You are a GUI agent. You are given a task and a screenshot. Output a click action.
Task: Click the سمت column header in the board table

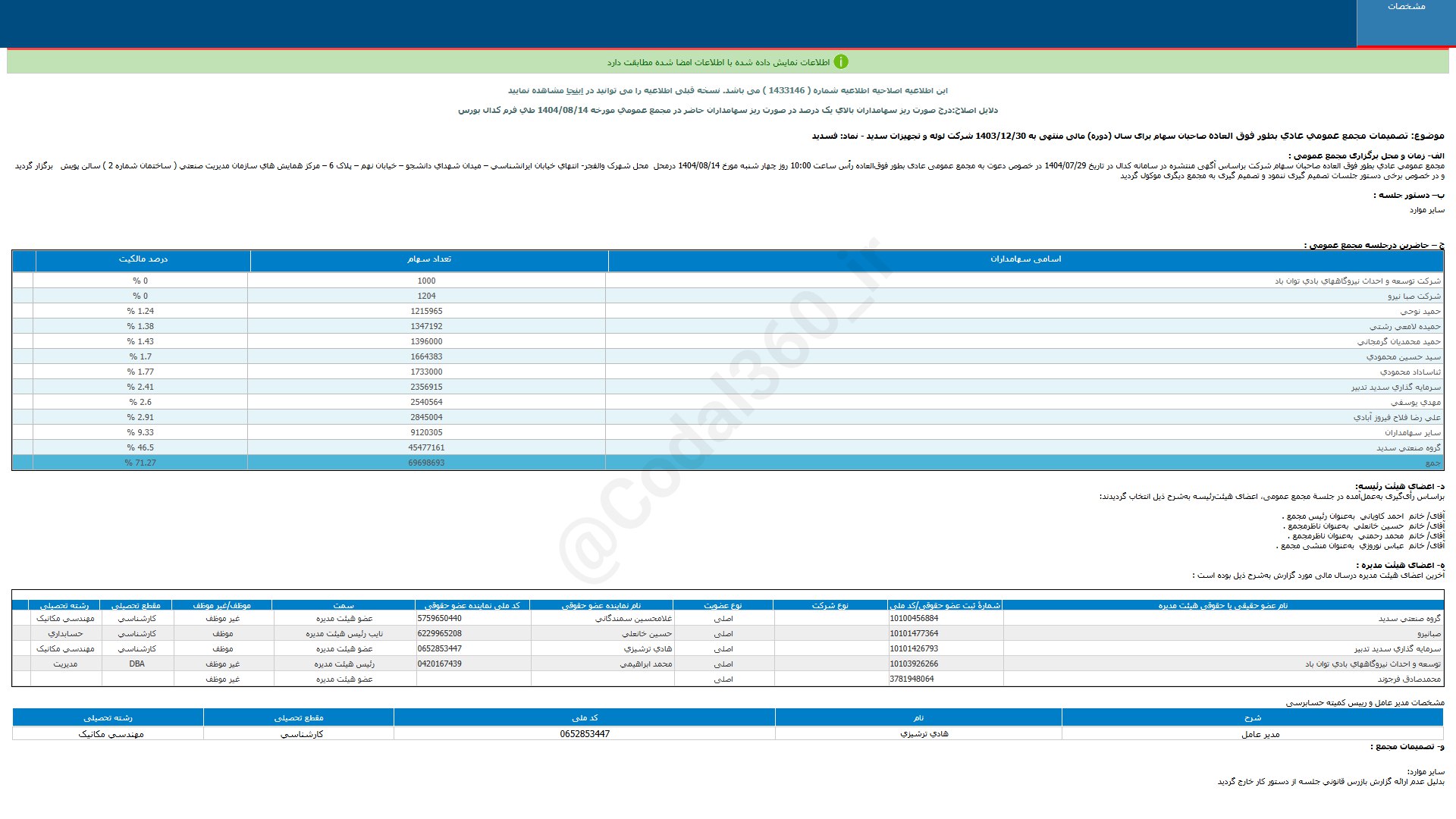click(x=344, y=606)
